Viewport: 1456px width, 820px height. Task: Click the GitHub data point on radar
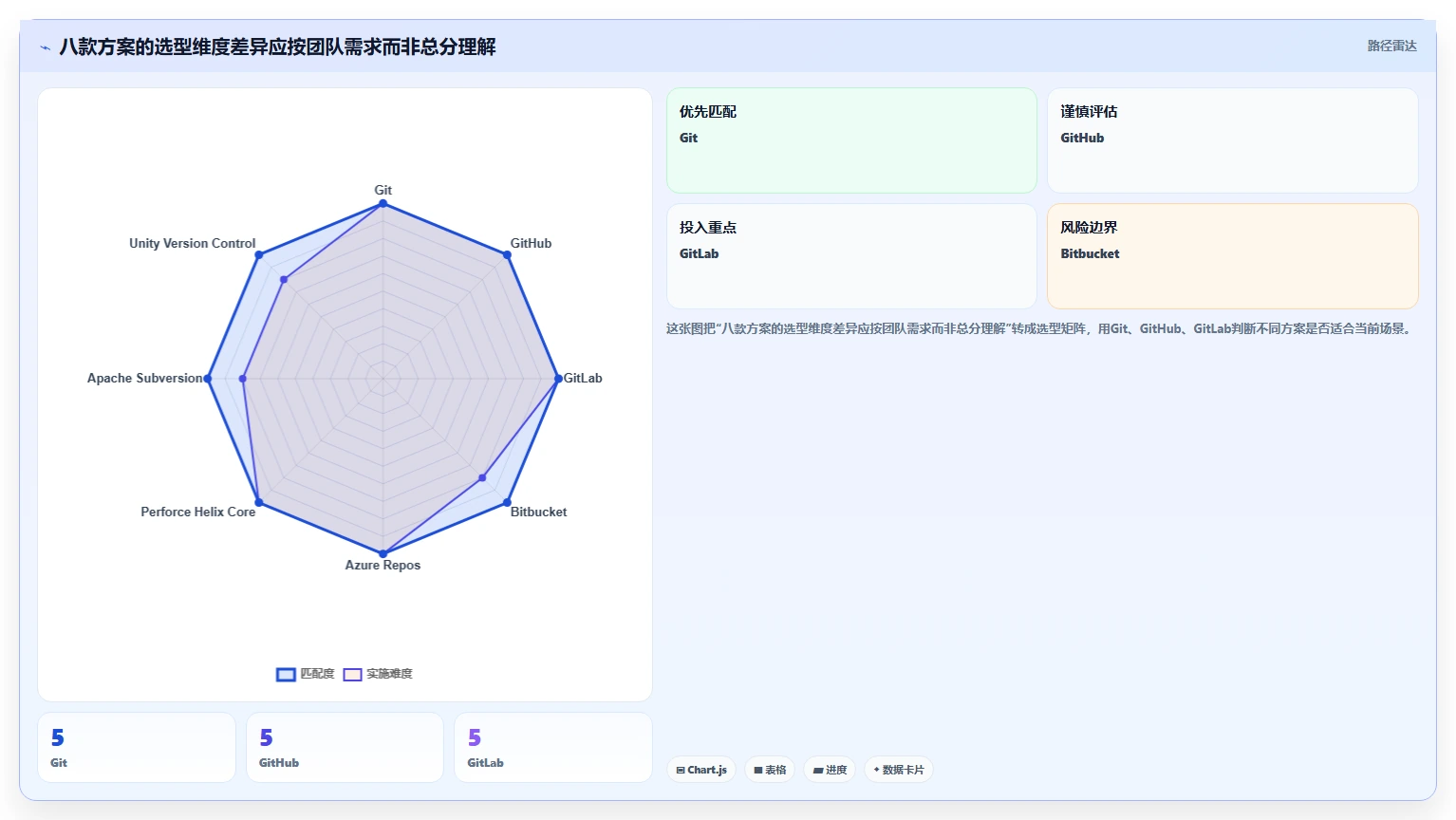pos(507,254)
